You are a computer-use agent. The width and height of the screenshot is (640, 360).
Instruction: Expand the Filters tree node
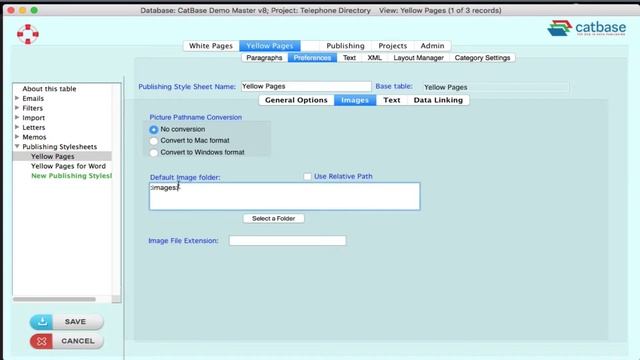pos(17,108)
